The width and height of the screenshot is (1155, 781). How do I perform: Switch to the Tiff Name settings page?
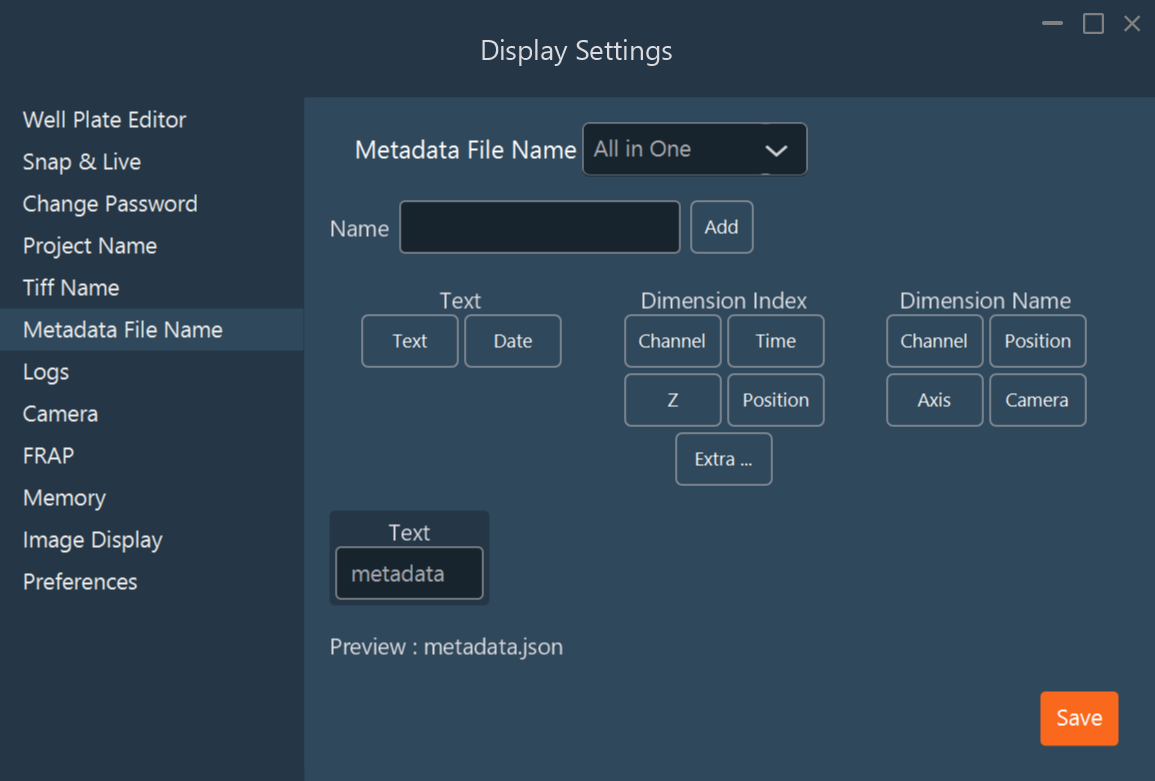(70, 287)
